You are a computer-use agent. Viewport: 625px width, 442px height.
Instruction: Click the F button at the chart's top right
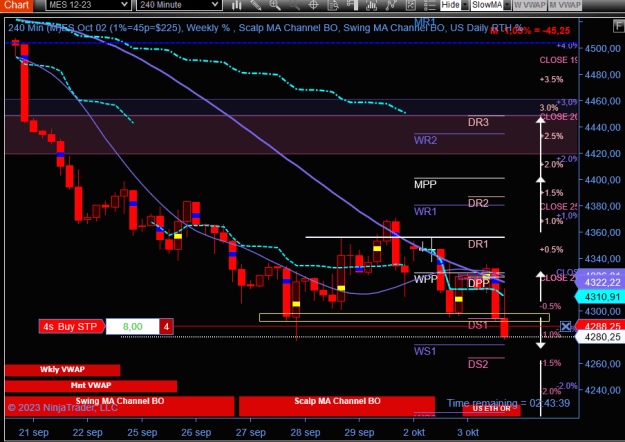pos(619,27)
